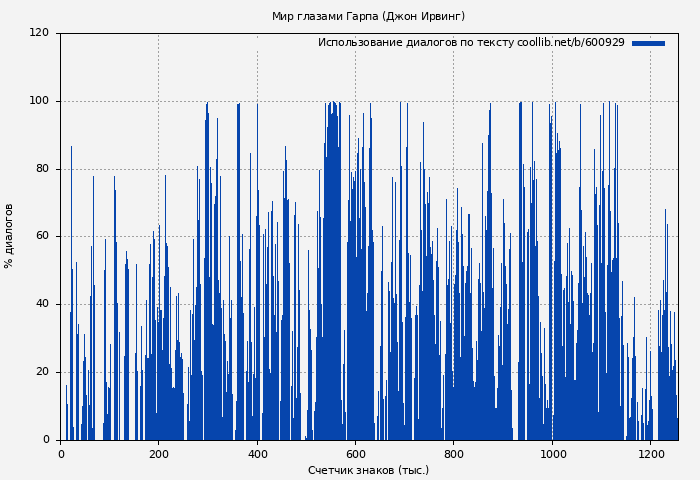The height and width of the screenshot is (480, 700).
Task: Click the chart title 'Мир глазами Гарпа'
Action: [x=368, y=16]
